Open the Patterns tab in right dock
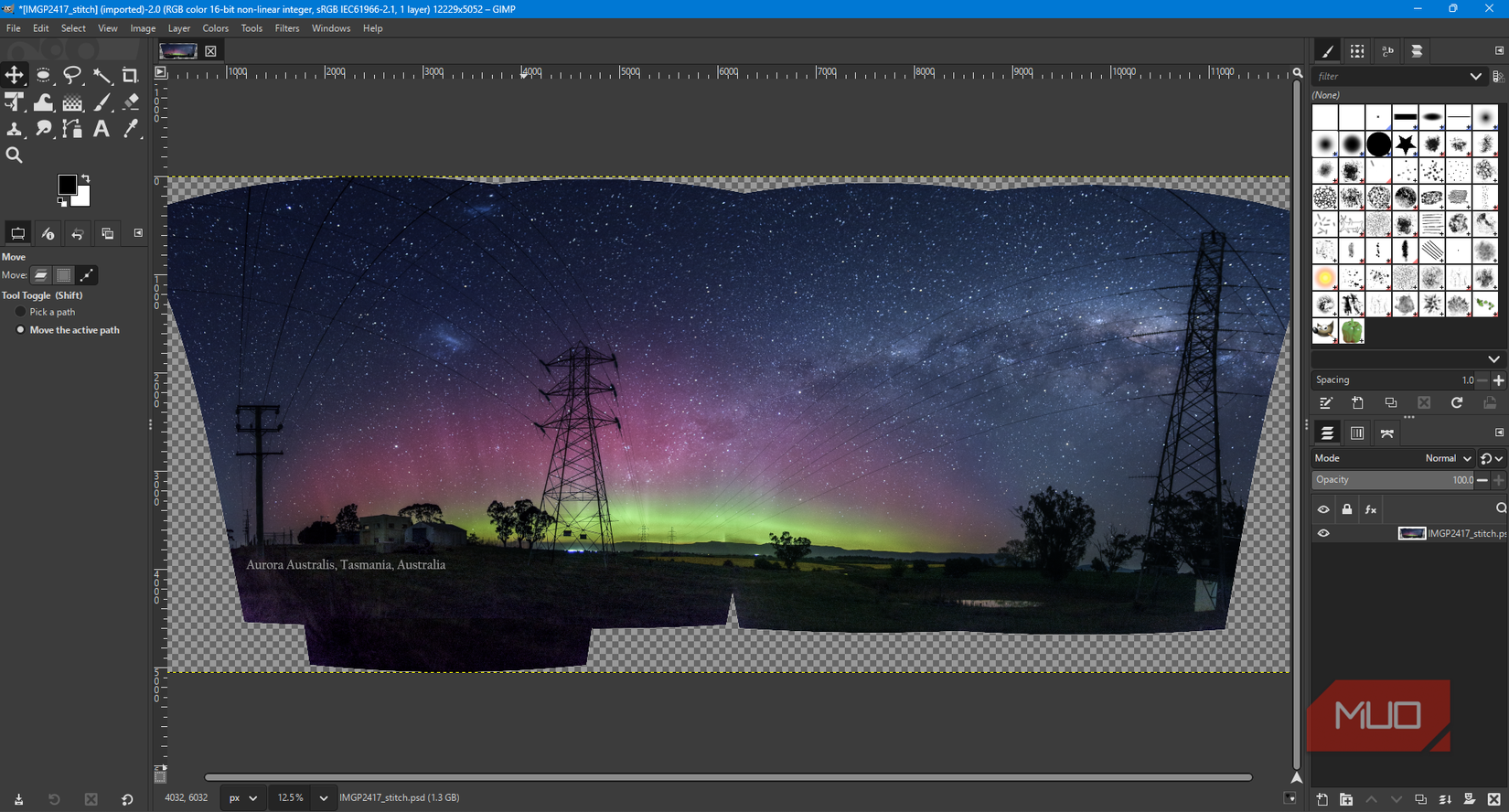Viewport: 1509px width, 812px height. point(1357,51)
